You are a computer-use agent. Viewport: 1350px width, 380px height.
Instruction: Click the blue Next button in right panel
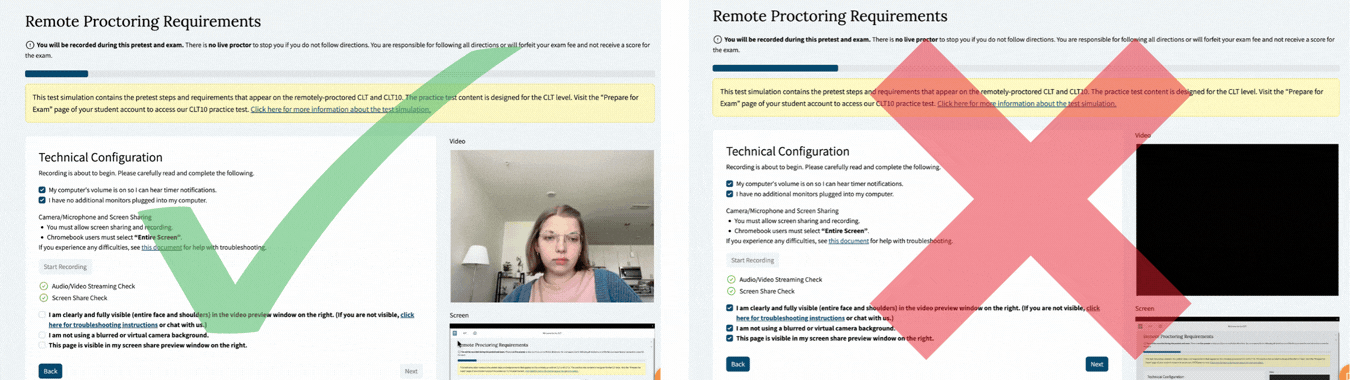pyautogui.click(x=1097, y=364)
